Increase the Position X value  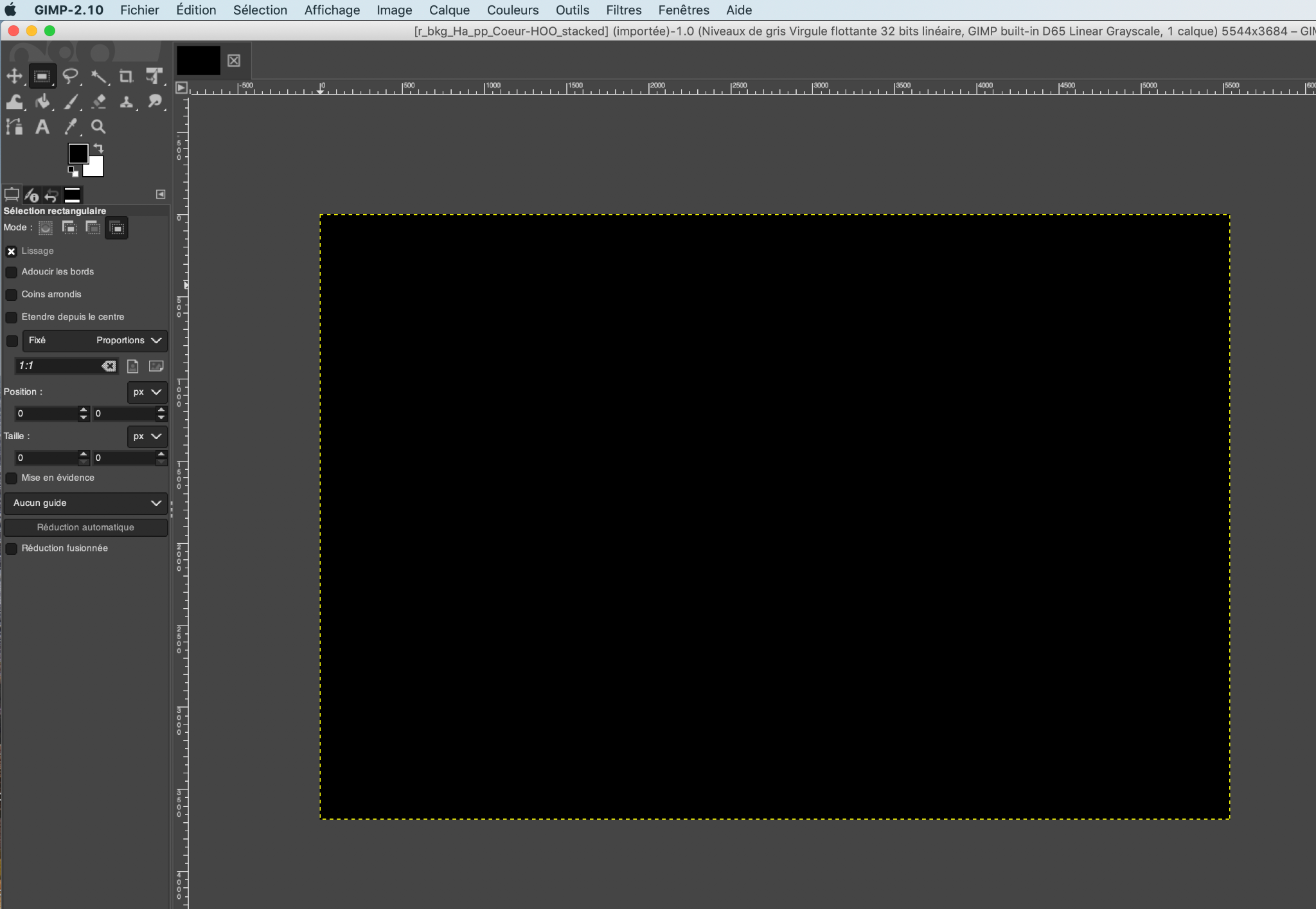pos(83,410)
